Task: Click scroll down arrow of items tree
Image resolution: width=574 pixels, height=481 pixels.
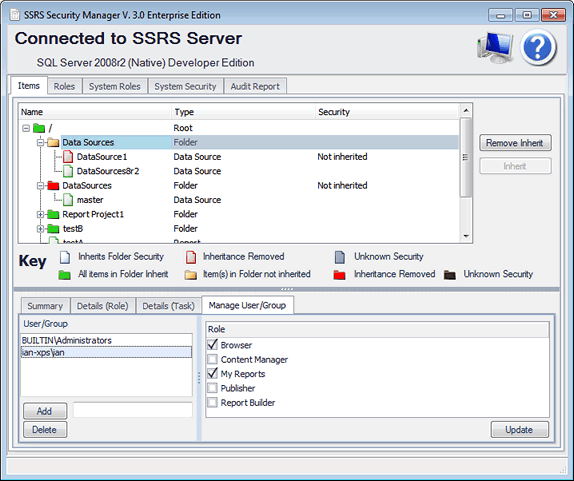Action: 466,236
